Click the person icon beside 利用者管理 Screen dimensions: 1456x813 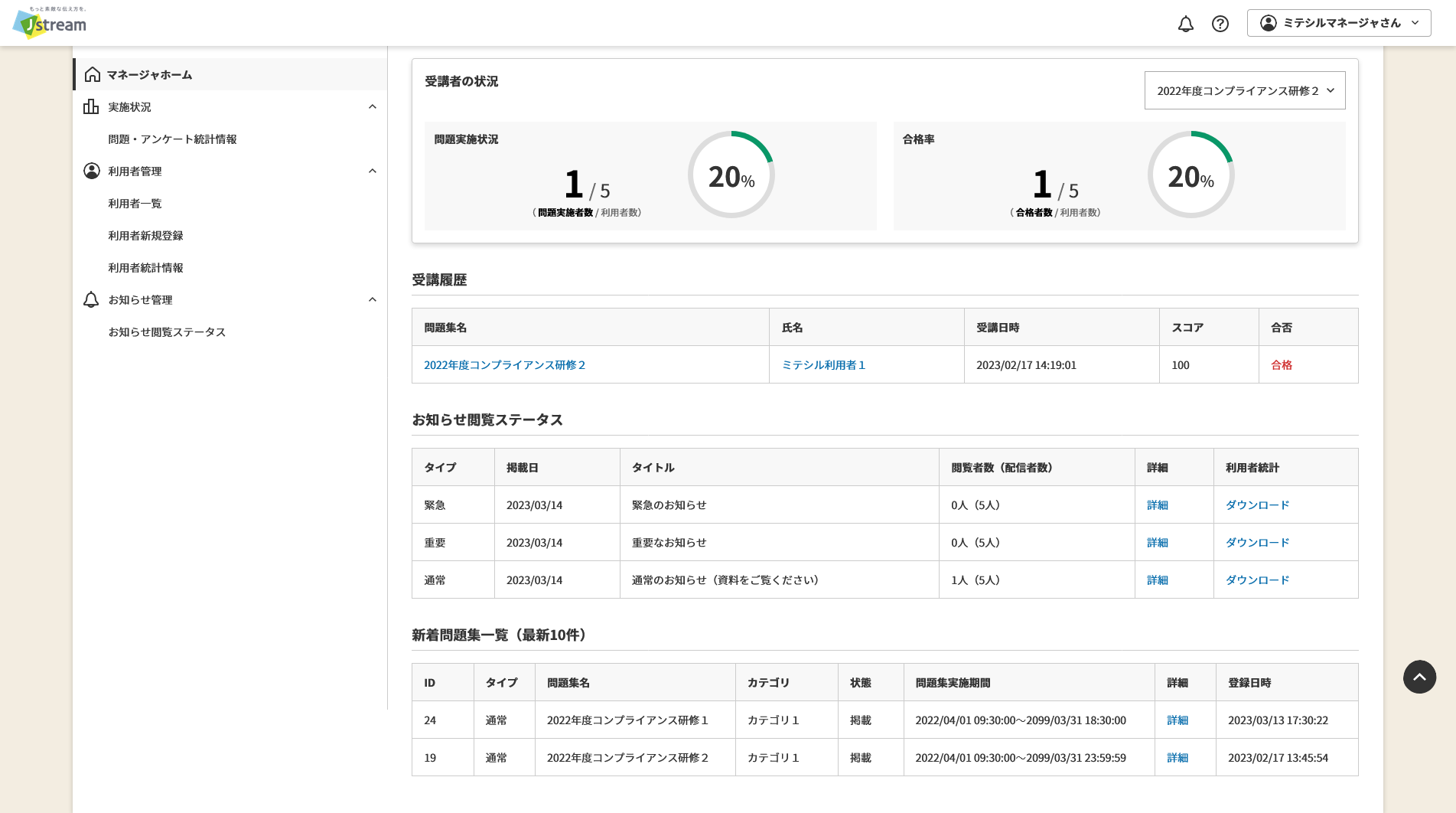pyautogui.click(x=92, y=171)
